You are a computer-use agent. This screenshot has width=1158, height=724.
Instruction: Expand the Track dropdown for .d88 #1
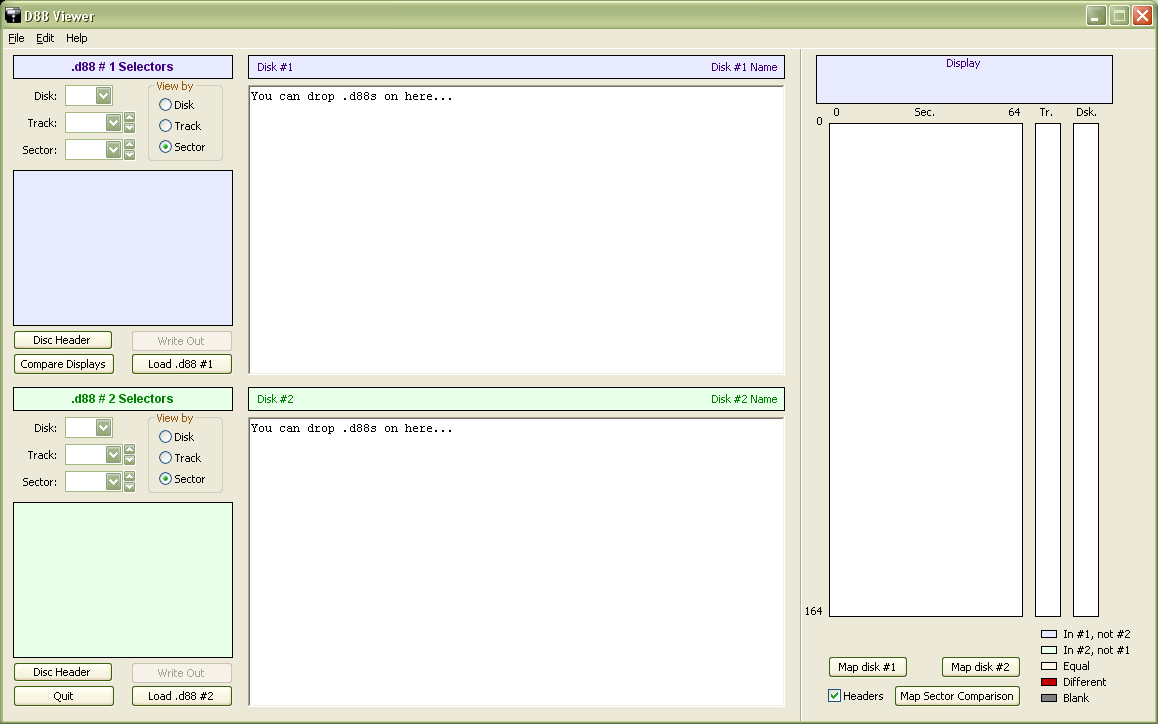tap(113, 123)
